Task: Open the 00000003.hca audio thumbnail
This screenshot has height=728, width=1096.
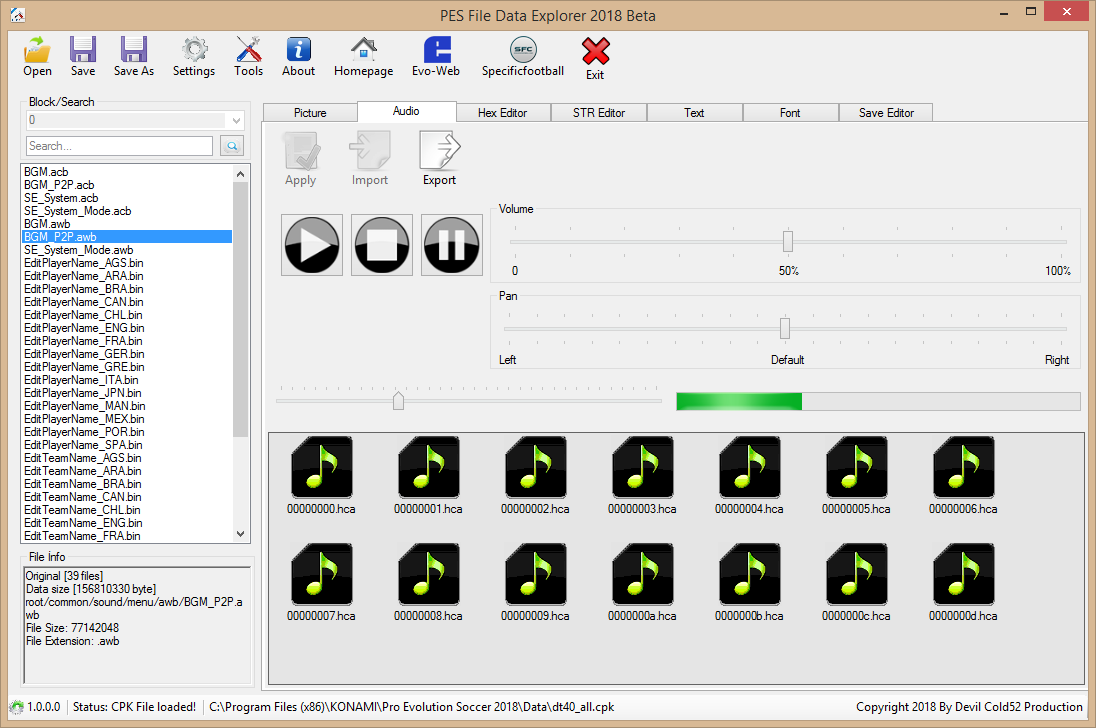Action: (642, 467)
